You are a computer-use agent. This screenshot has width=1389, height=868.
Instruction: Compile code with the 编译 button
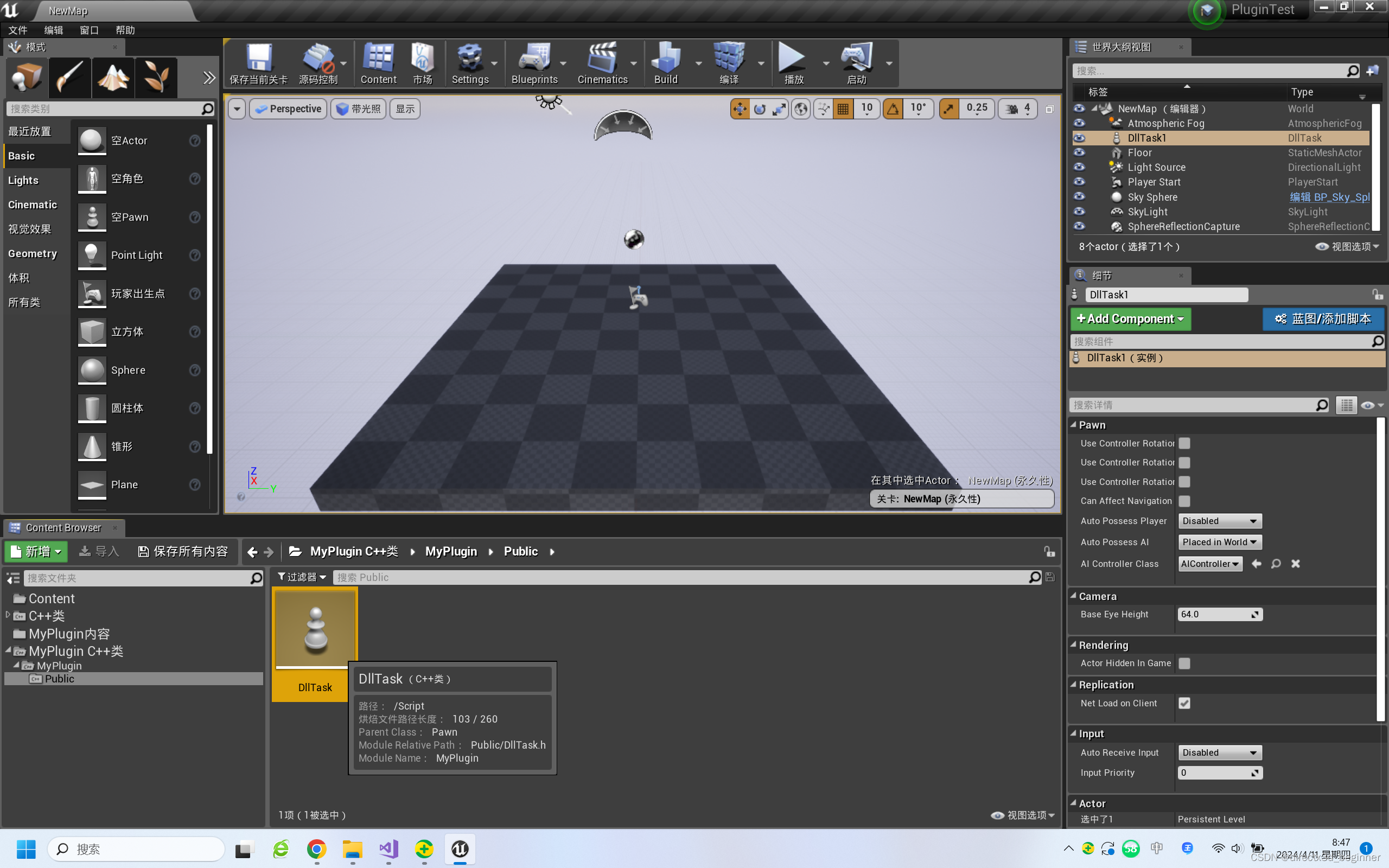pos(729,63)
